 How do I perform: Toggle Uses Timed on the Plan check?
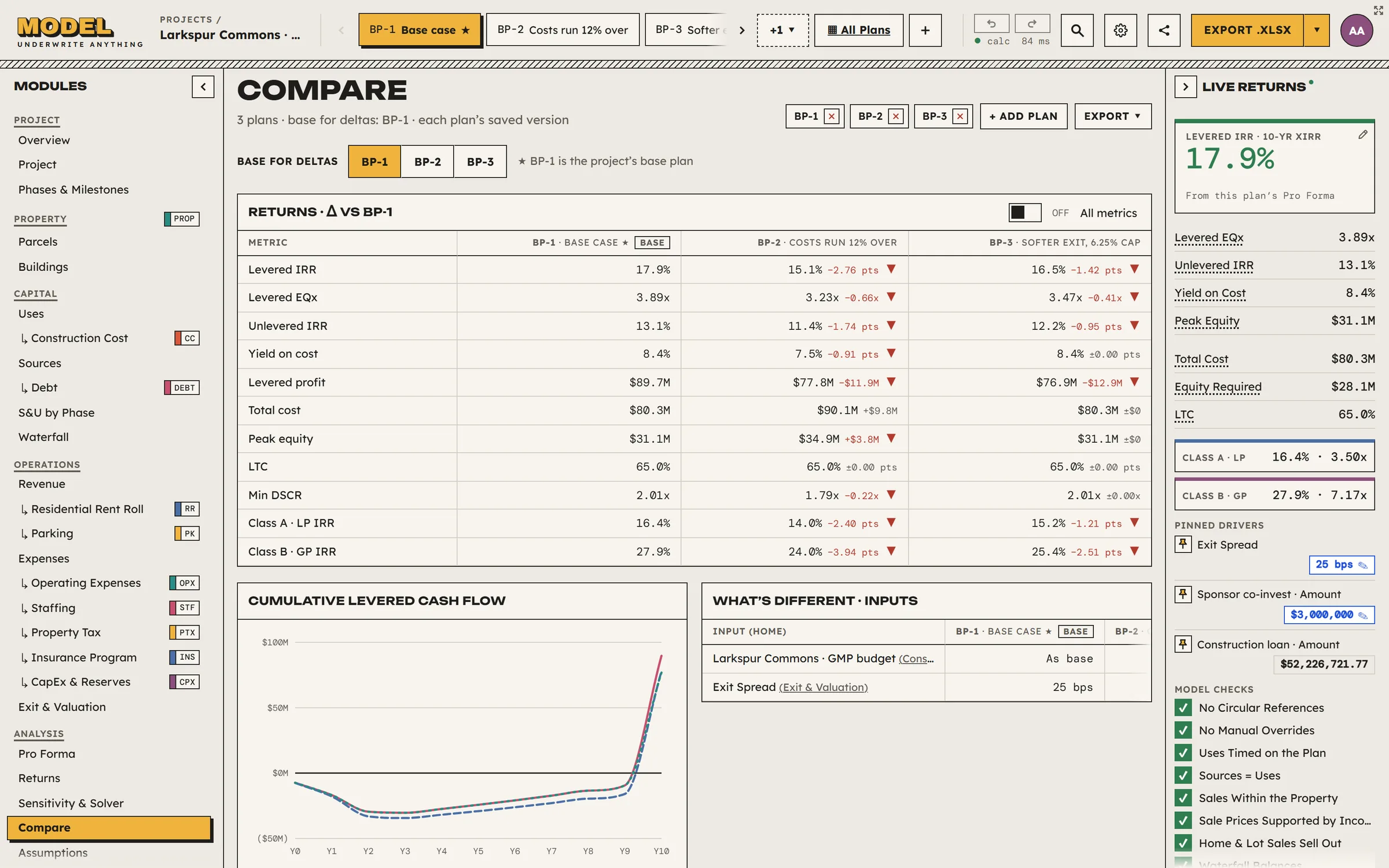1183,753
